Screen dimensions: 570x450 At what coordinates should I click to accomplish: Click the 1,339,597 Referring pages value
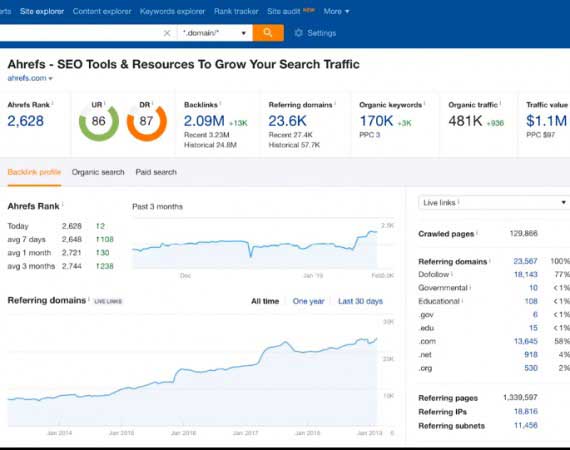tap(520, 397)
